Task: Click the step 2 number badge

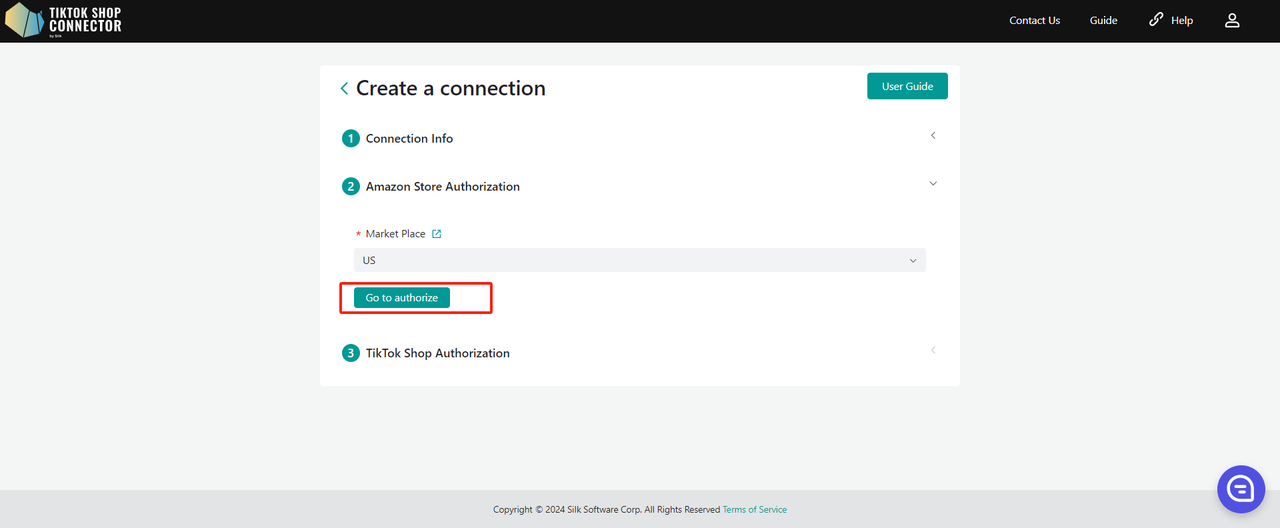Action: click(x=350, y=187)
